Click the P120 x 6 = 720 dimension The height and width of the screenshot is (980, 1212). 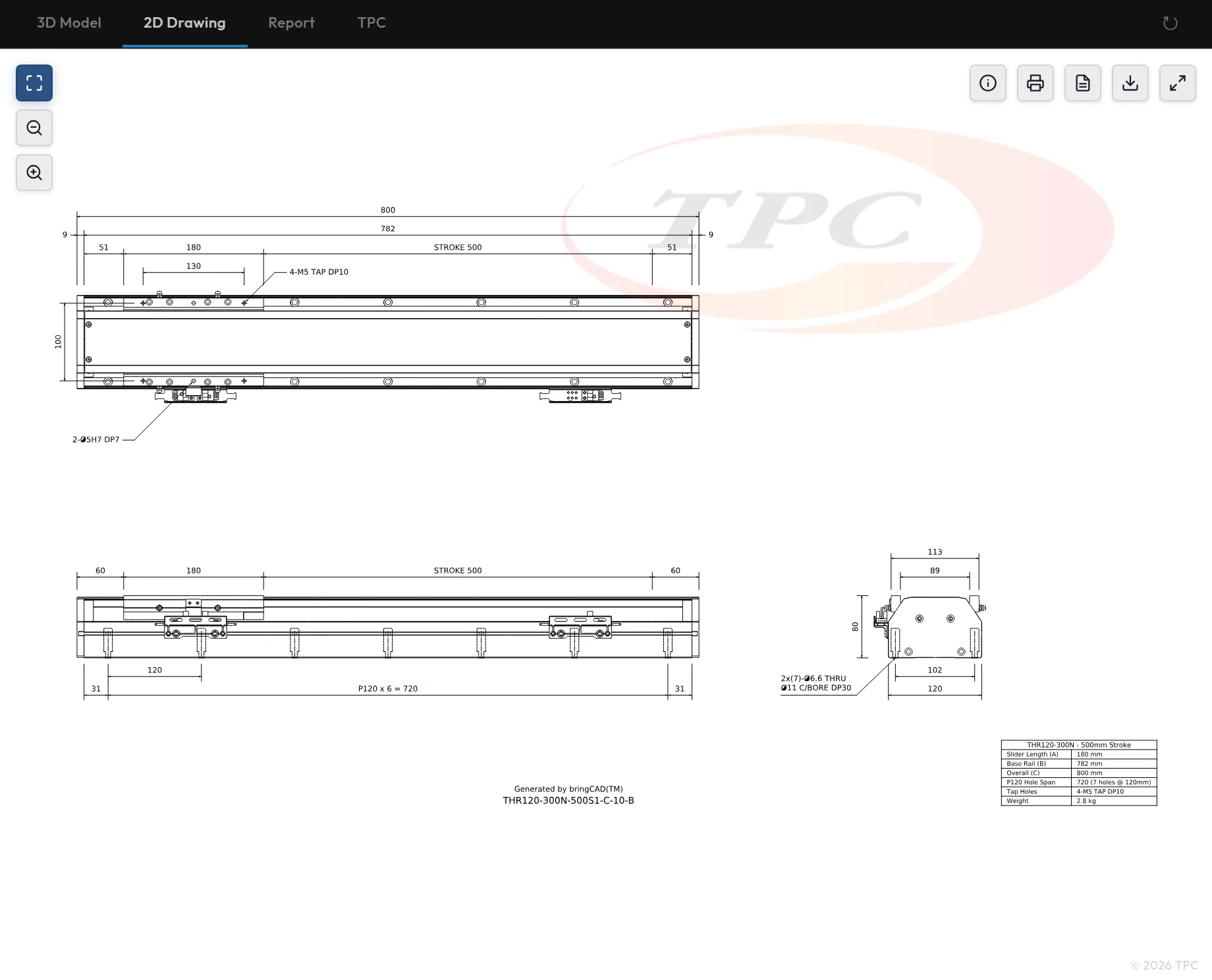pyautogui.click(x=388, y=688)
